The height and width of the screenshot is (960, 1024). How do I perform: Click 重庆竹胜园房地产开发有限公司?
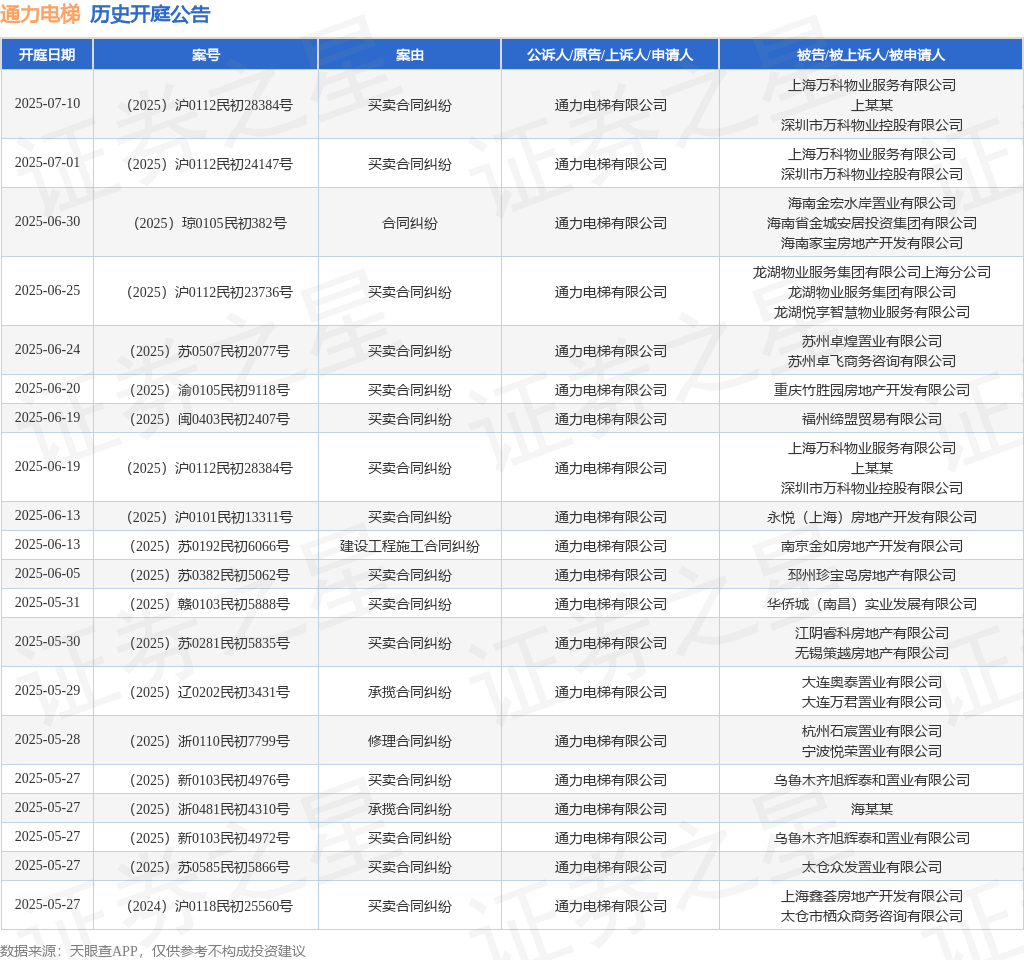point(871,390)
